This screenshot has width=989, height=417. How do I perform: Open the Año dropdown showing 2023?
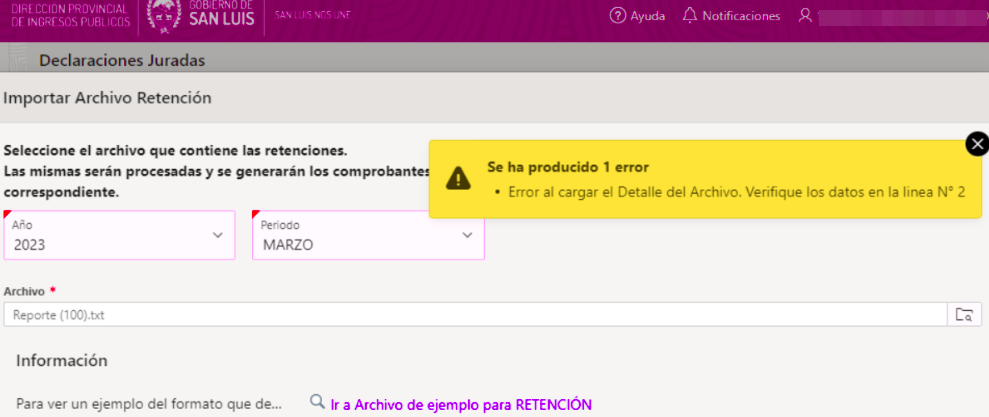pos(119,235)
